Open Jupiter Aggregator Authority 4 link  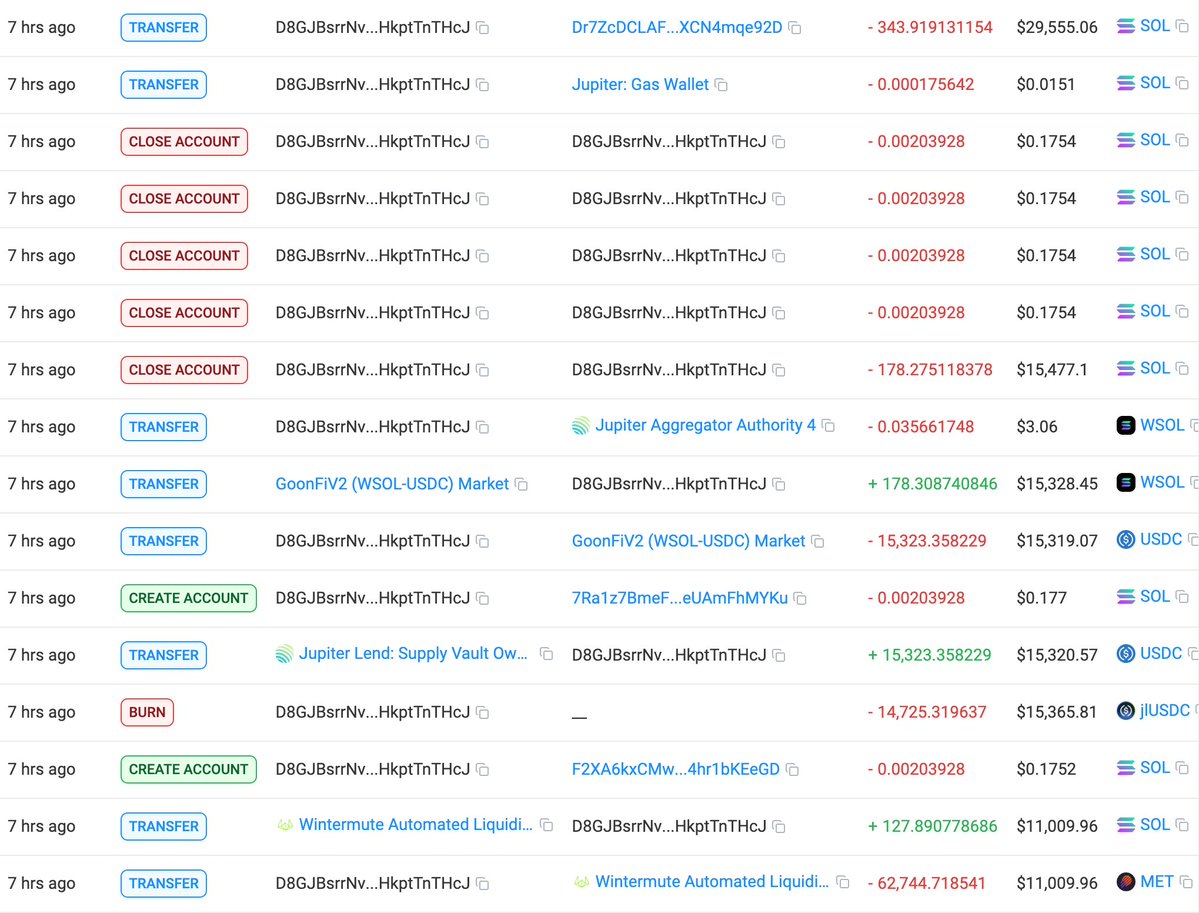705,425
